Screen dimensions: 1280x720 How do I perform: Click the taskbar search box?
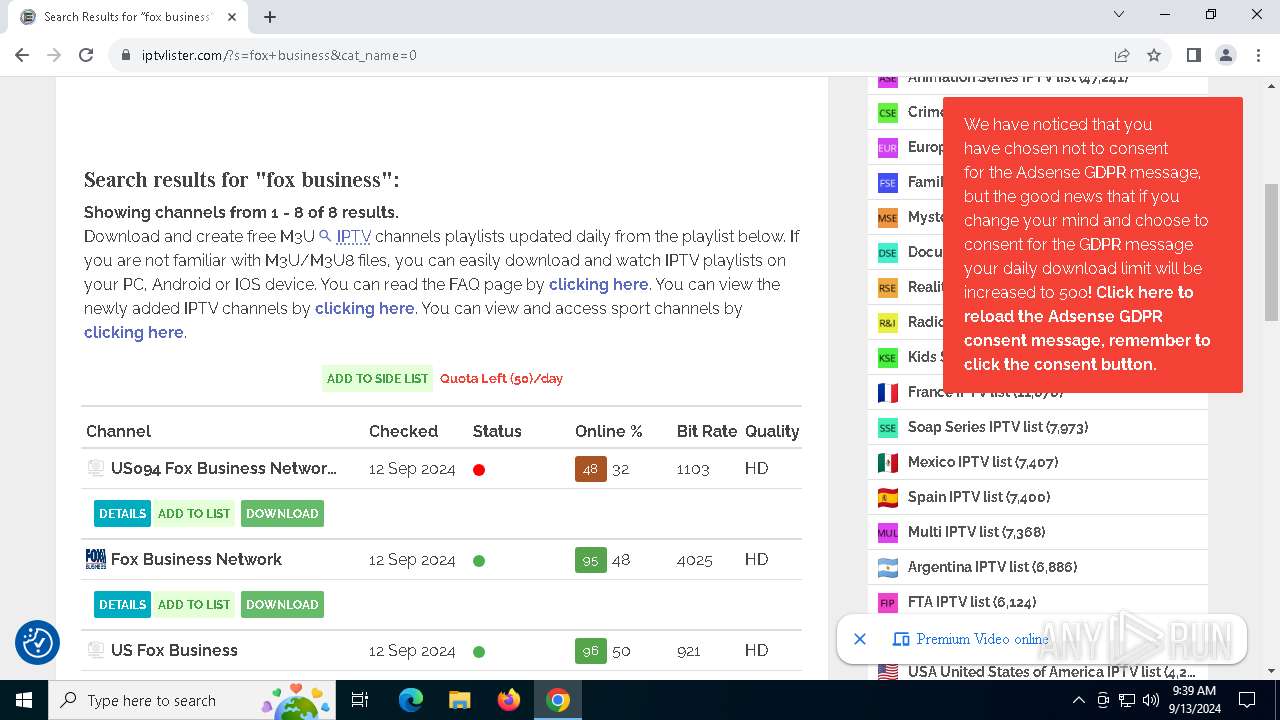(x=194, y=700)
